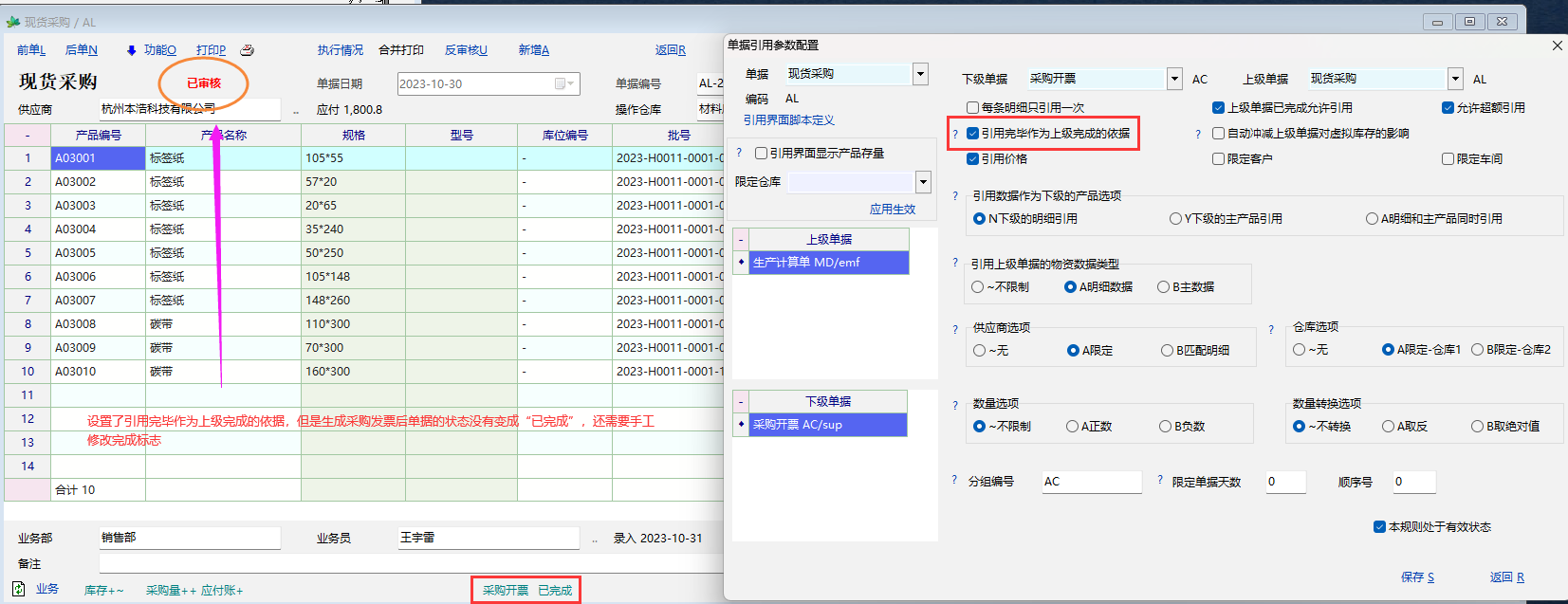Click the help icon beside 引用界面显示产品存量

pos(739,153)
